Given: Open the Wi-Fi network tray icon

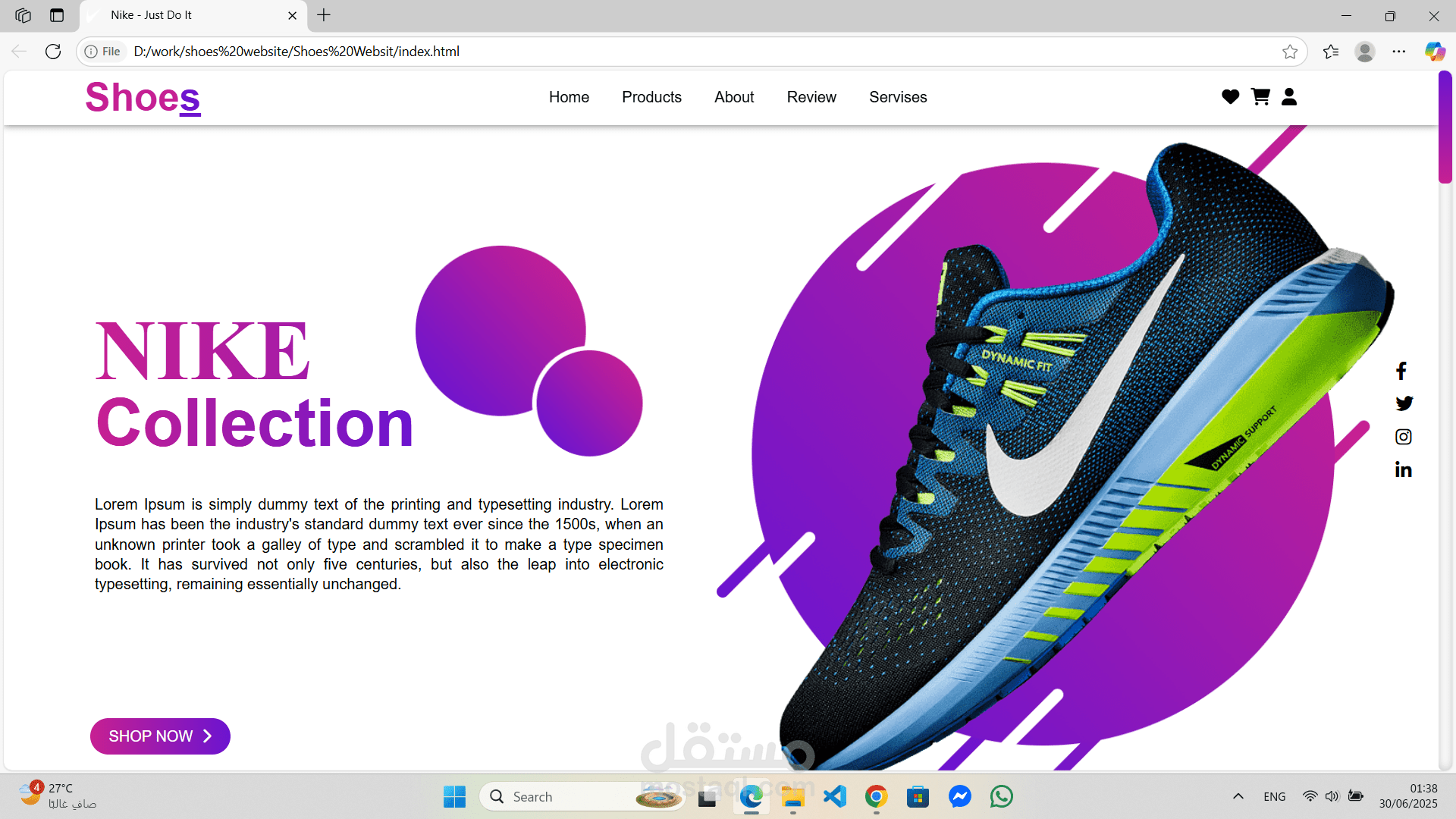Looking at the screenshot, I should coord(1310,797).
